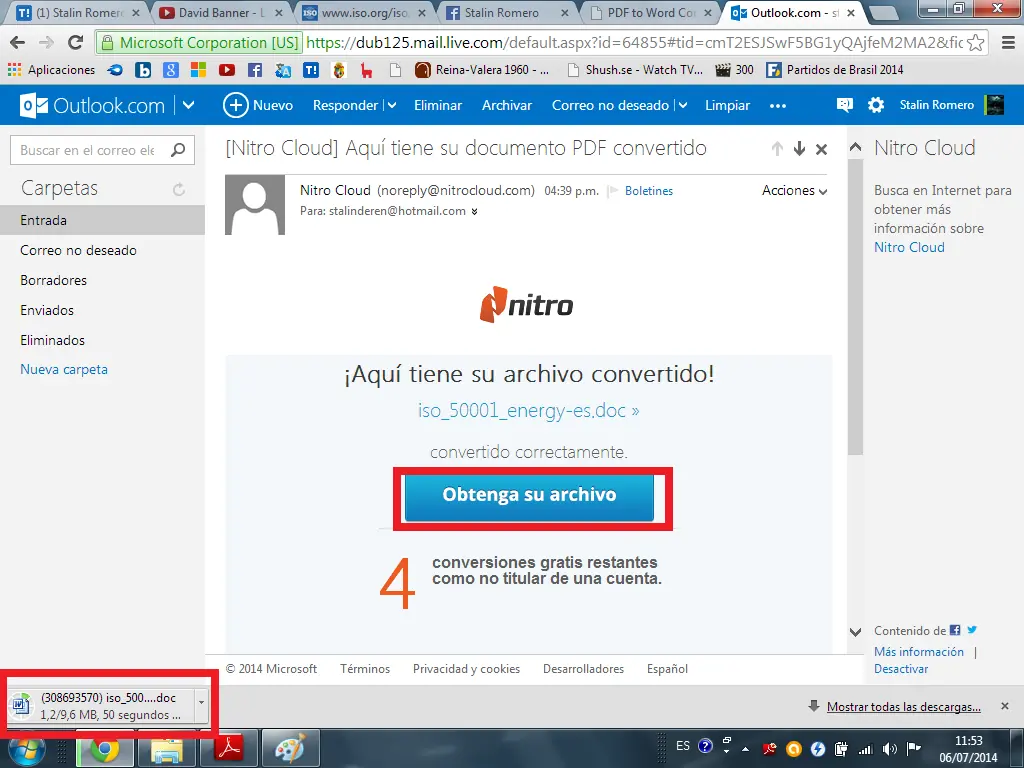
Task: Click the email vertical scrollbar thumb
Action: click(856, 307)
